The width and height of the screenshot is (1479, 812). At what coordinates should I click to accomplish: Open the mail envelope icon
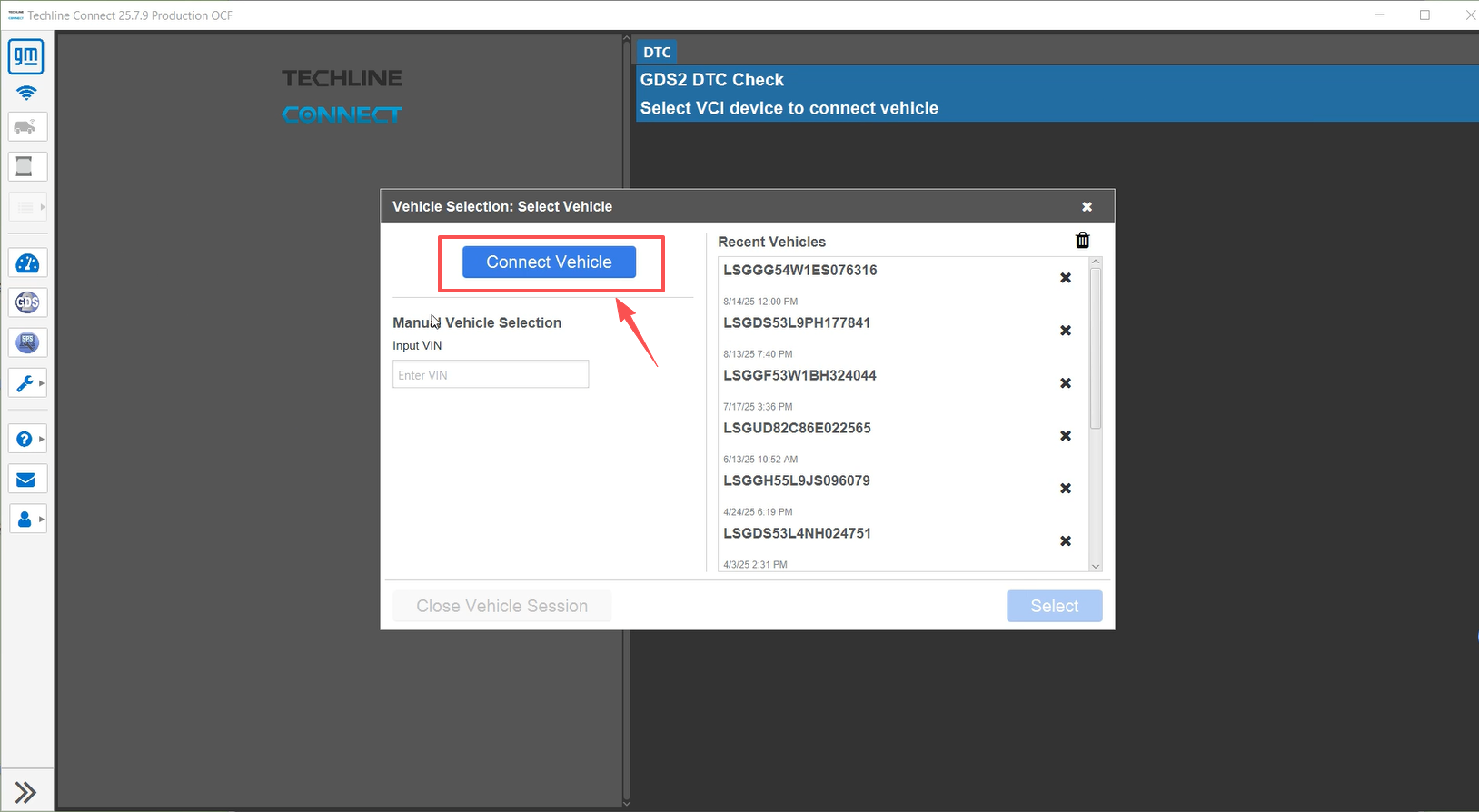(26, 480)
